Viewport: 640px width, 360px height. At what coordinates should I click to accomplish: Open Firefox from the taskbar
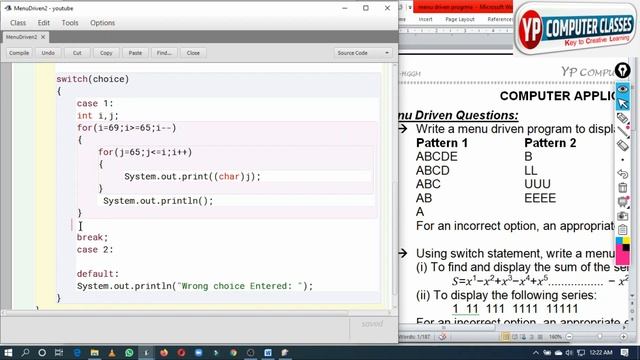tap(164, 352)
